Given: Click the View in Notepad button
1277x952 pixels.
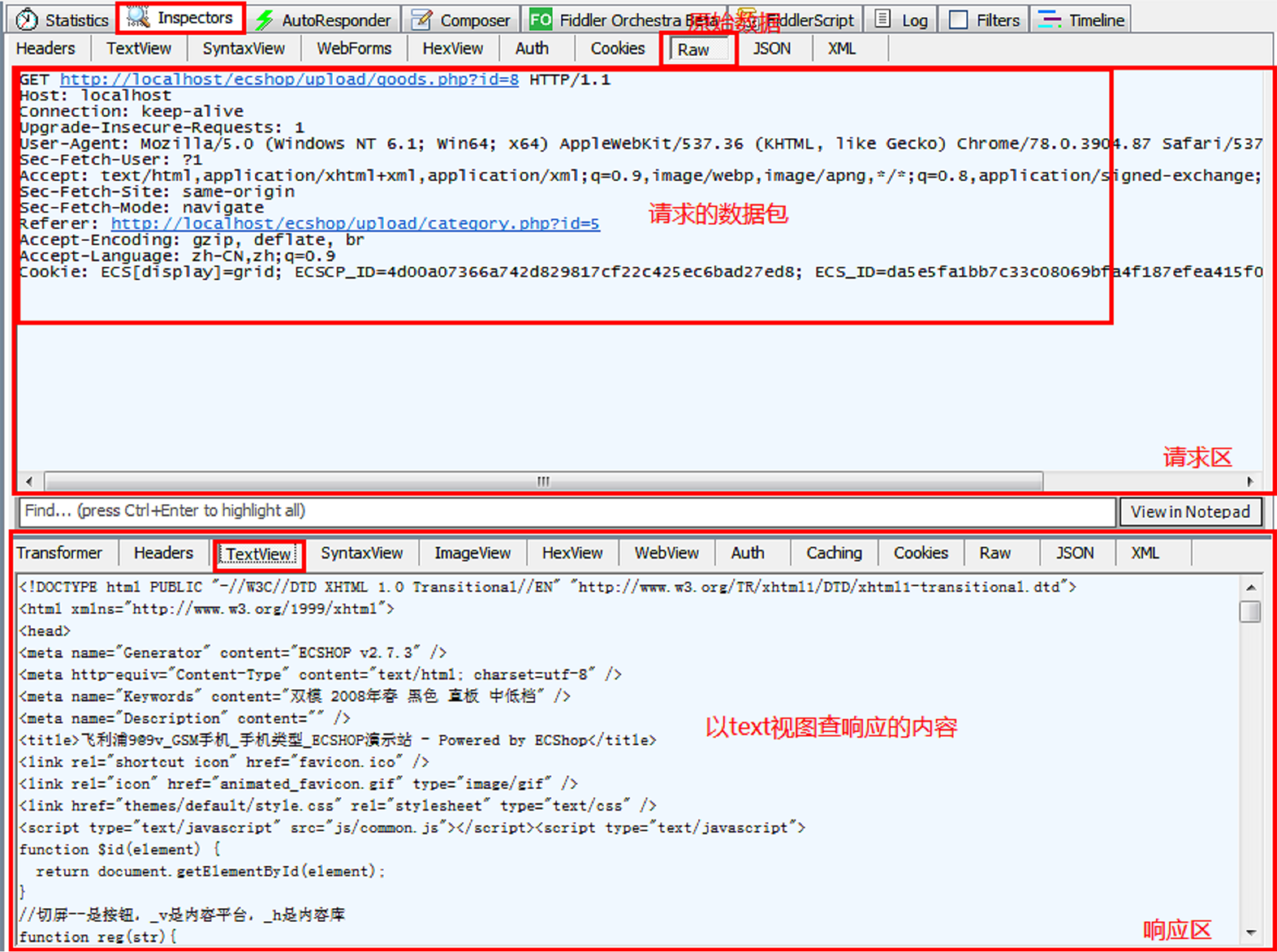Looking at the screenshot, I should pos(1190,512).
